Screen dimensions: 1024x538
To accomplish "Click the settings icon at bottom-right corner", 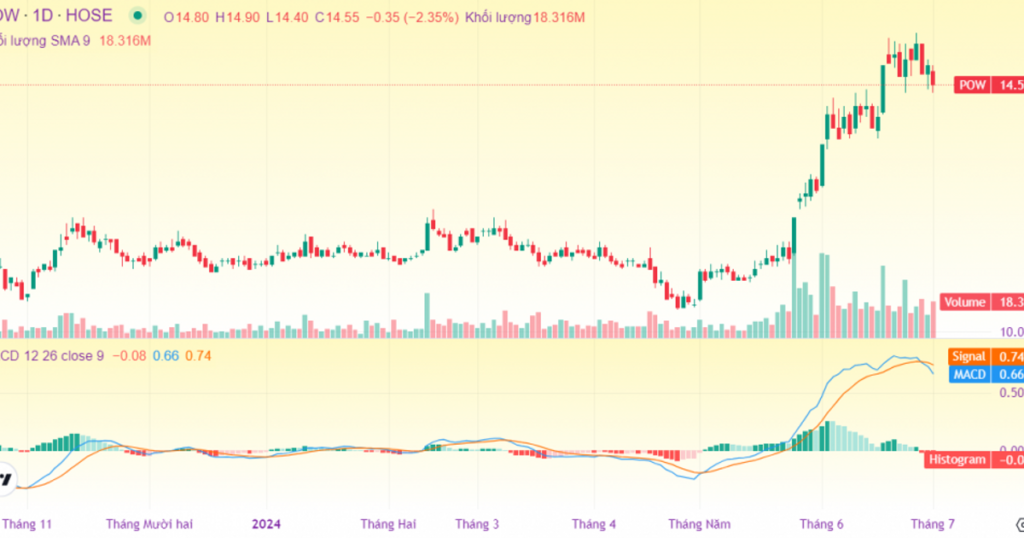I will (x=1018, y=524).
